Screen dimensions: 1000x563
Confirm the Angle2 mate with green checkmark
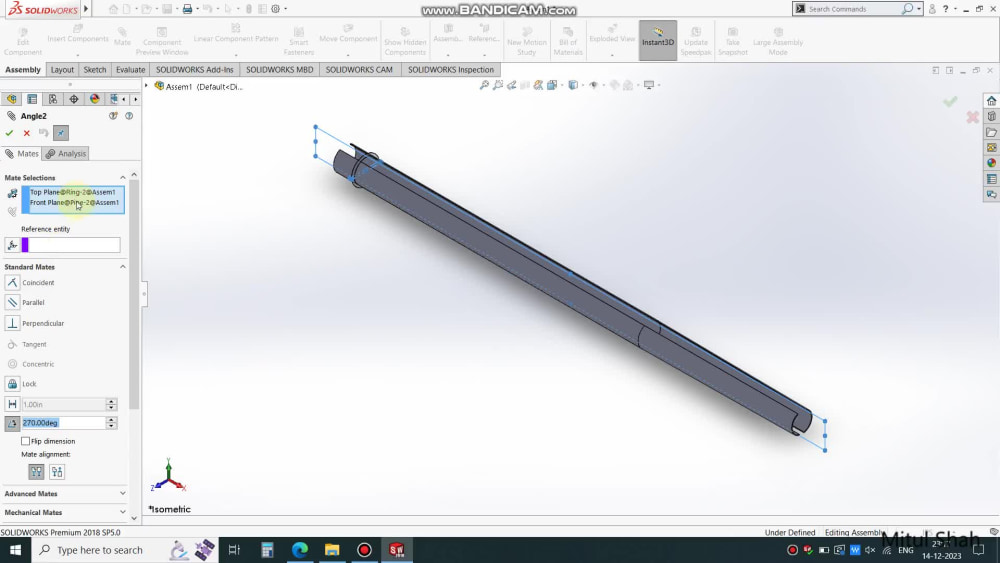coord(9,133)
